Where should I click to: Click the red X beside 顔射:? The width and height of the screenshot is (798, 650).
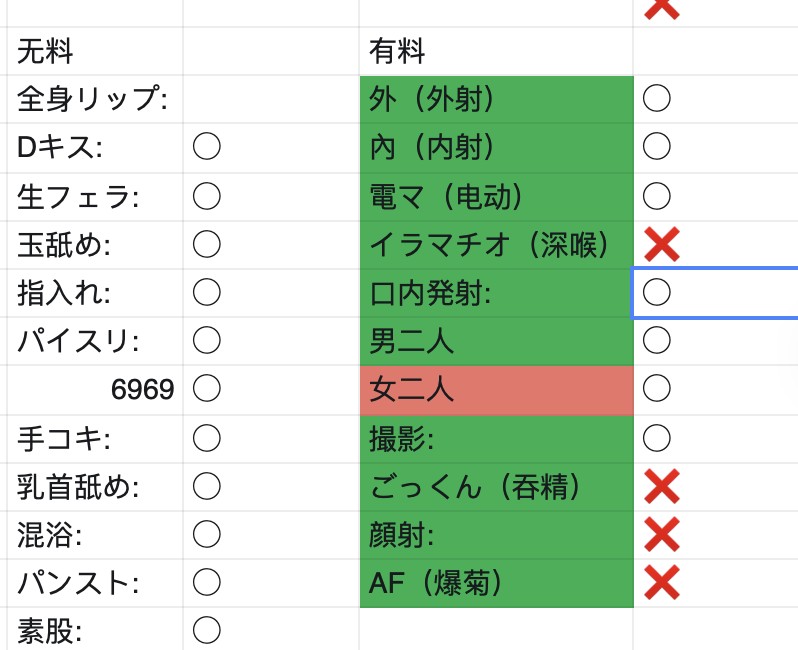(661, 534)
